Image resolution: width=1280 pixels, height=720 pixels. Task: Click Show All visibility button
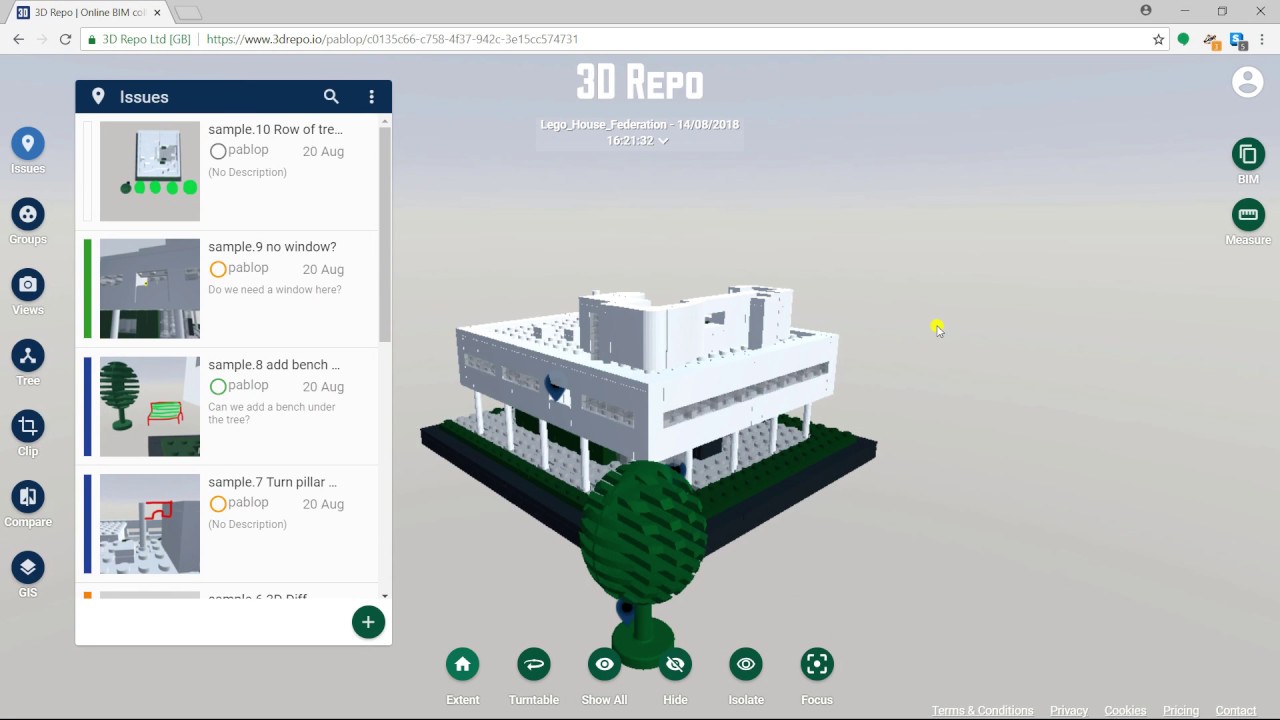pyautogui.click(x=604, y=664)
